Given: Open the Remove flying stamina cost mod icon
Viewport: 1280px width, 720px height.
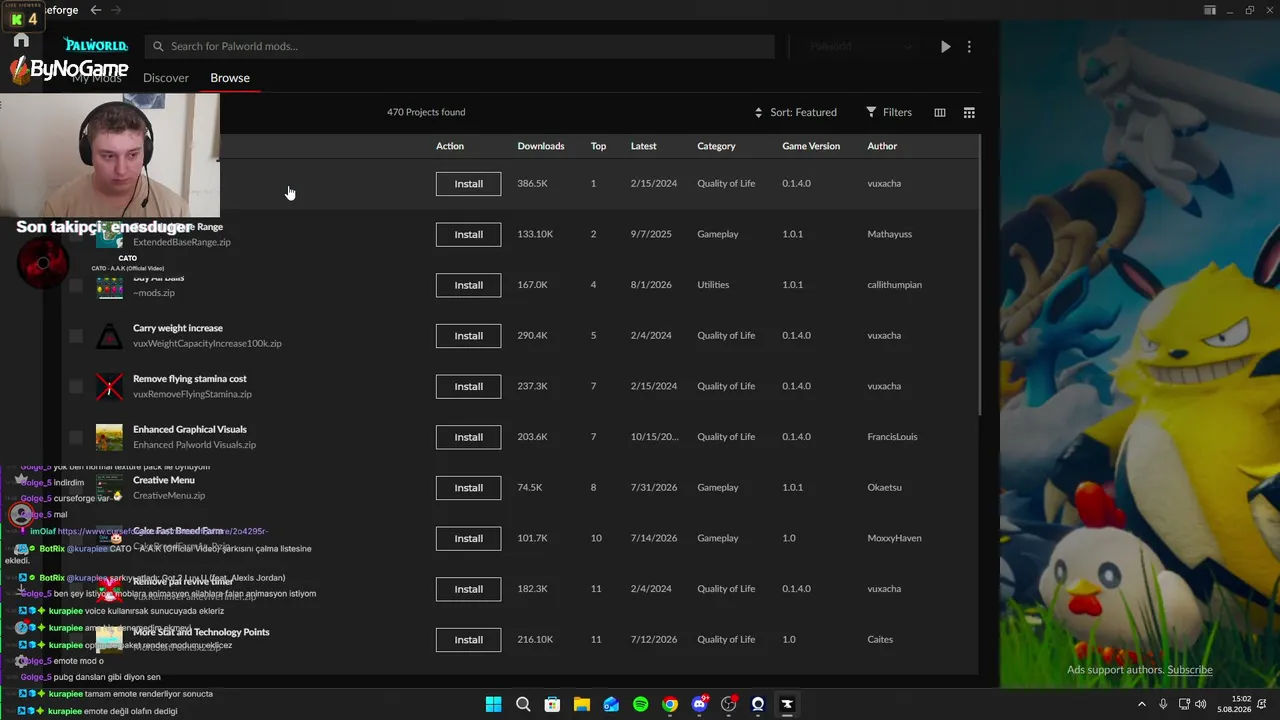Looking at the screenshot, I should 109,386.
